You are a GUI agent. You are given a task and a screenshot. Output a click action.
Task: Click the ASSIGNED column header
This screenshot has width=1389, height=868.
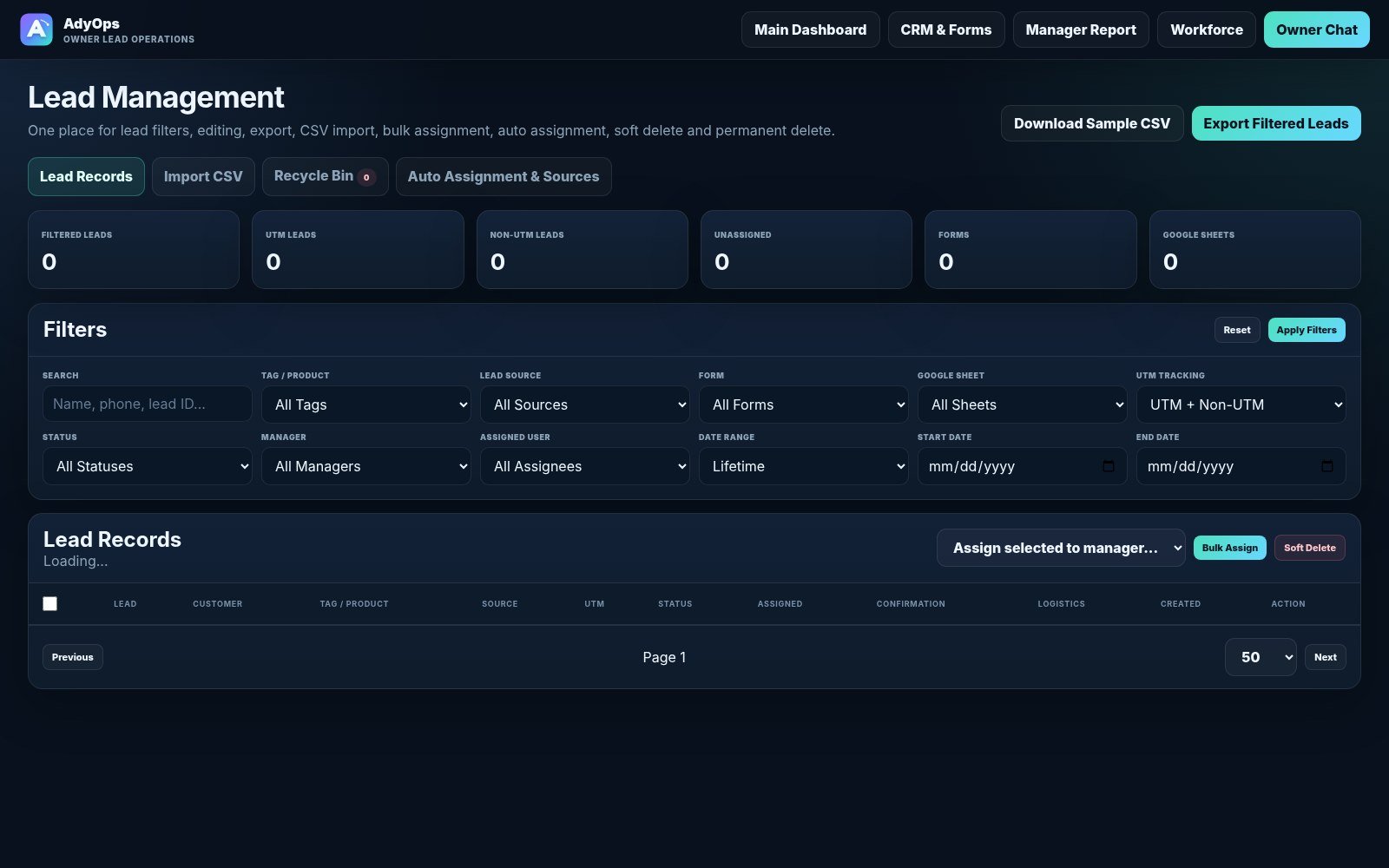(780, 604)
